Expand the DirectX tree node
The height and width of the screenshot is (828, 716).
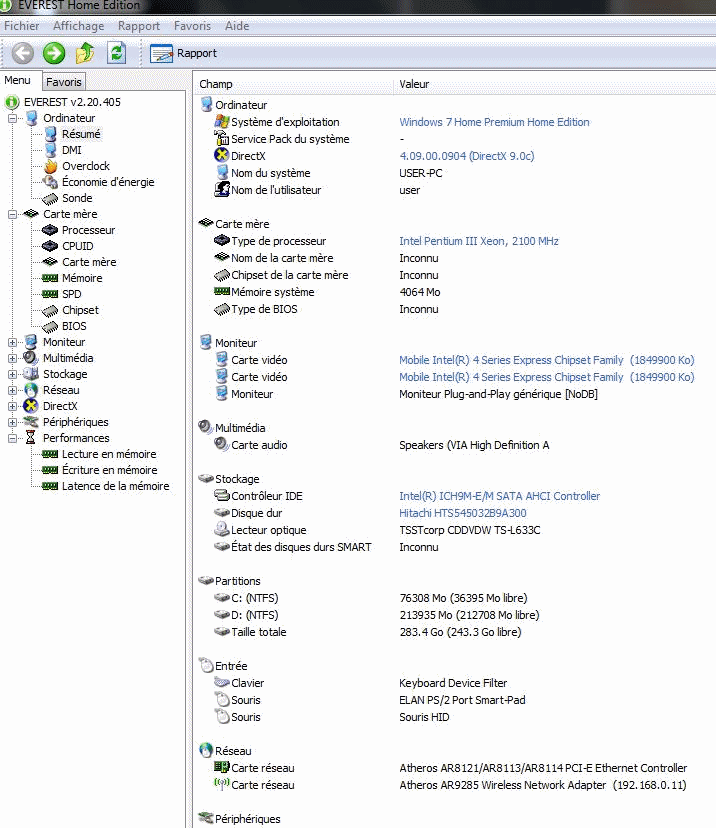coord(13,406)
